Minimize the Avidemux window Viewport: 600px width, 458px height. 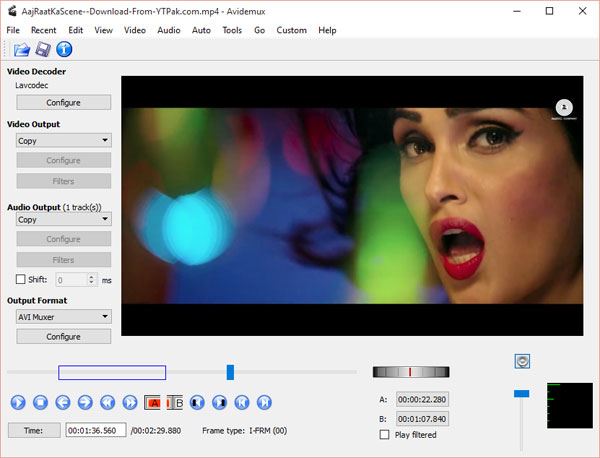click(x=517, y=11)
